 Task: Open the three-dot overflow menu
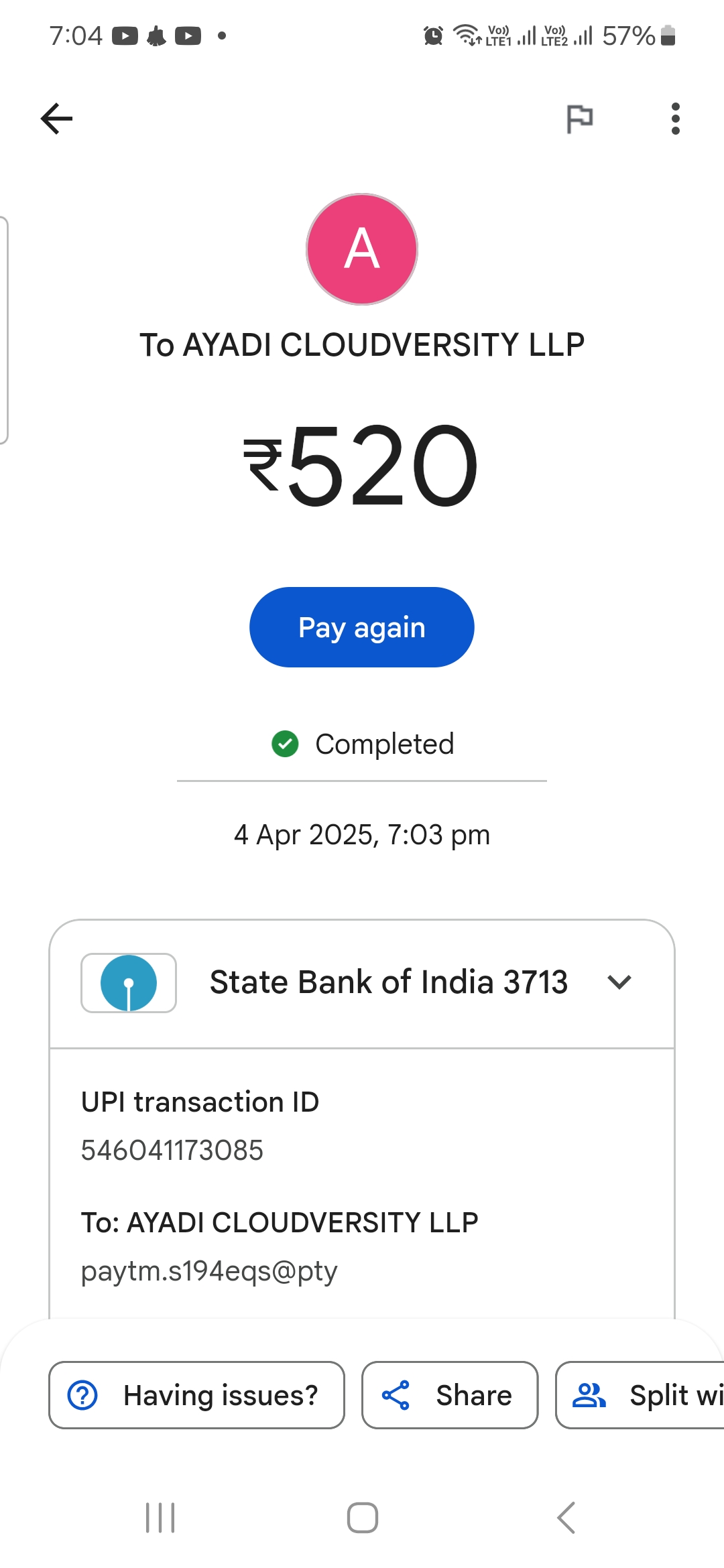[x=675, y=119]
